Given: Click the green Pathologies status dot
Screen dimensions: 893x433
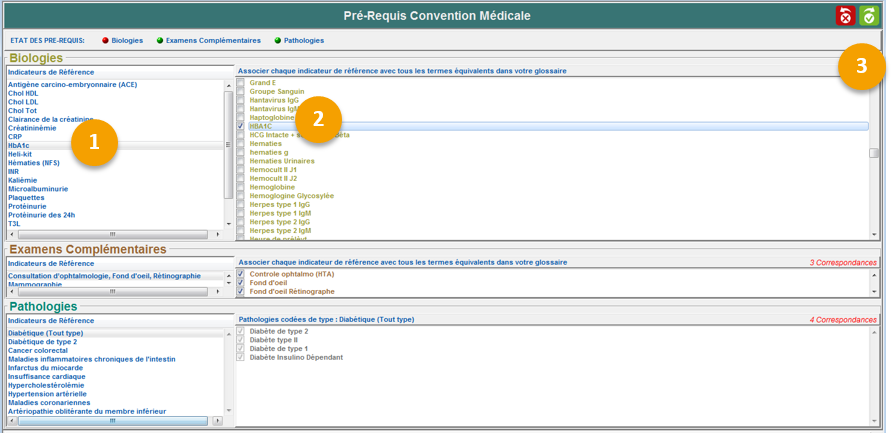Looking at the screenshot, I should tap(278, 41).
